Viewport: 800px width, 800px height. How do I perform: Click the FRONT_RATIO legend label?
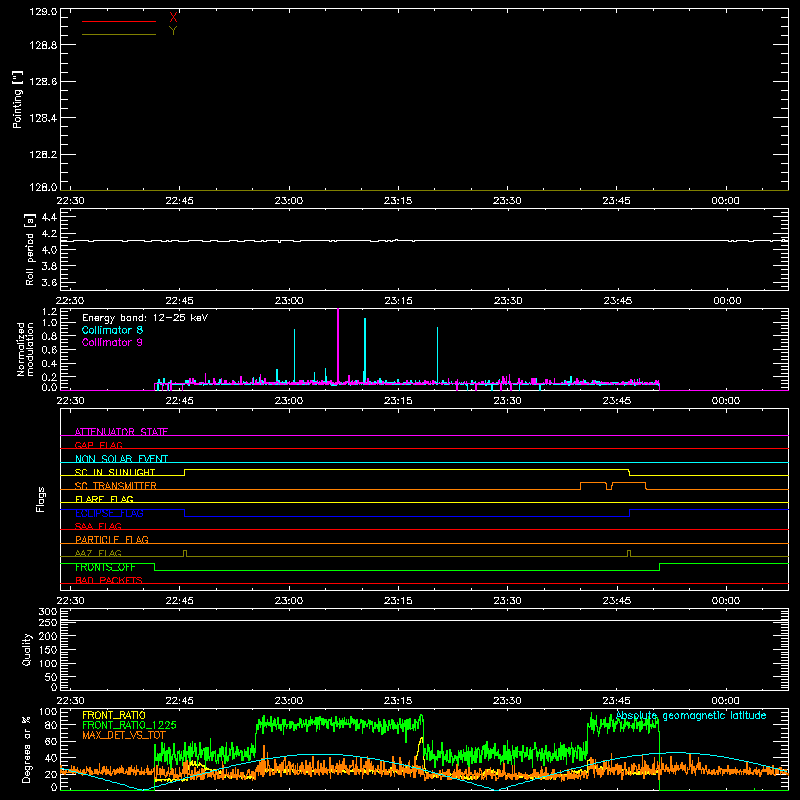tap(114, 715)
